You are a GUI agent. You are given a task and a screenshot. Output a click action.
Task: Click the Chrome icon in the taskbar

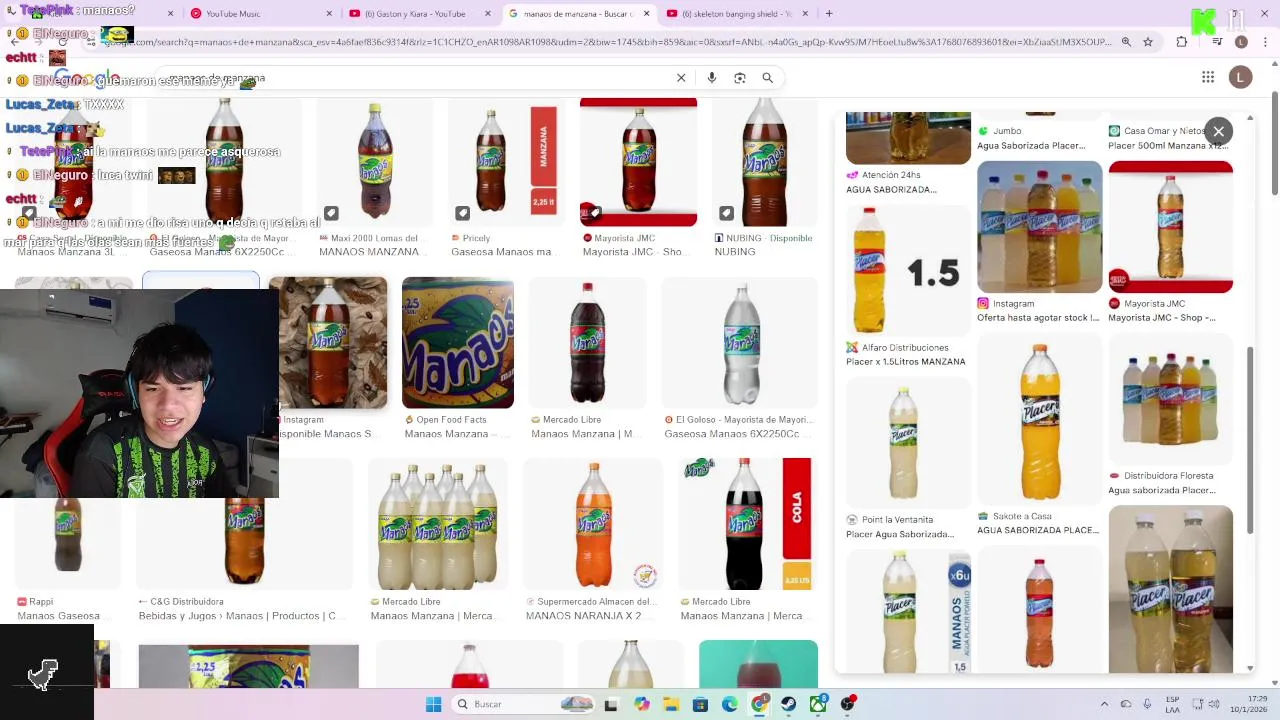pyautogui.click(x=760, y=704)
